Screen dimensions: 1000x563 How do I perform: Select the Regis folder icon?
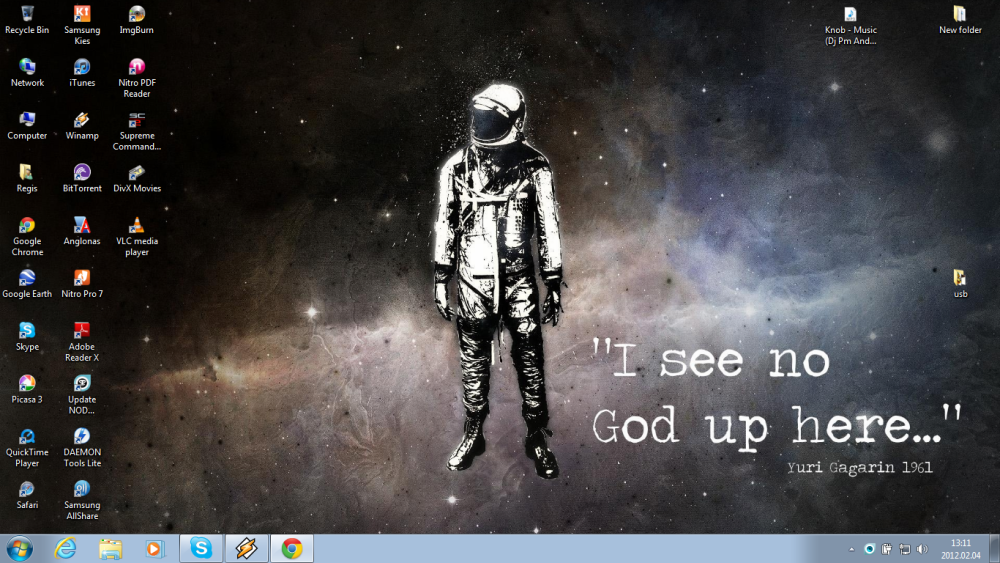pyautogui.click(x=27, y=179)
